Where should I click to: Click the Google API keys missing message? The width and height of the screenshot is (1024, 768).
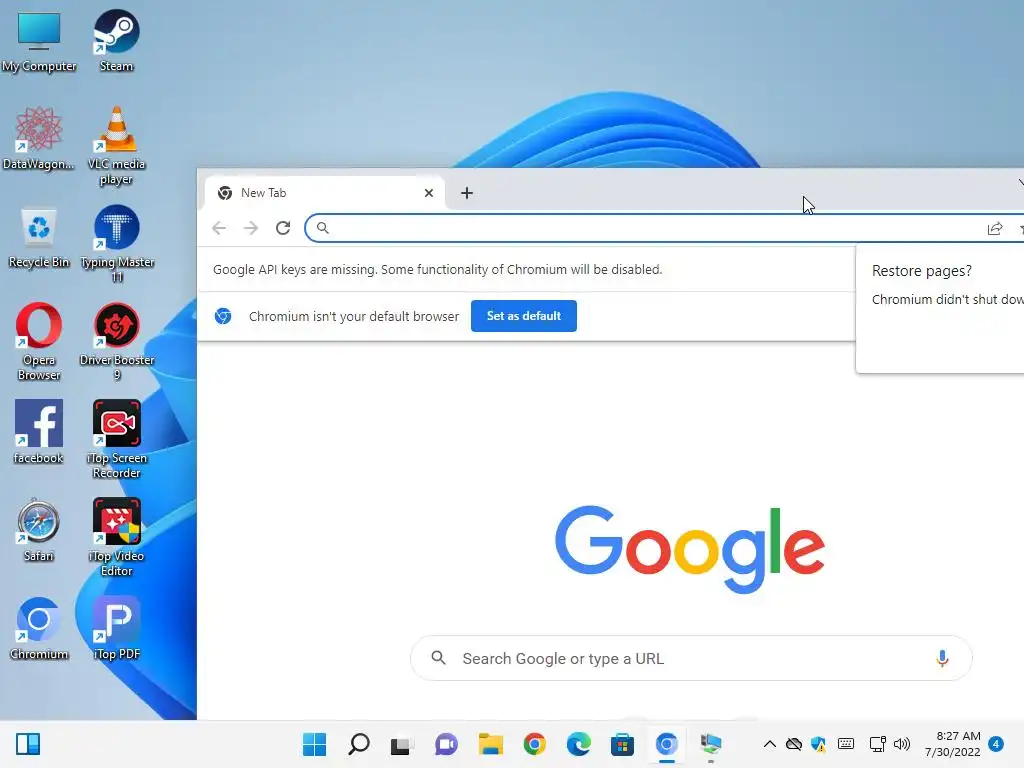tap(438, 270)
